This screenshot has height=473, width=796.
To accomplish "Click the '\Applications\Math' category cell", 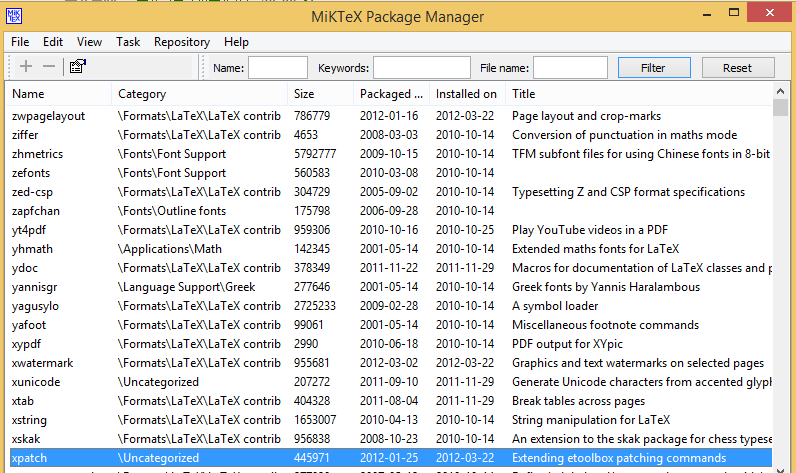I will point(170,249).
